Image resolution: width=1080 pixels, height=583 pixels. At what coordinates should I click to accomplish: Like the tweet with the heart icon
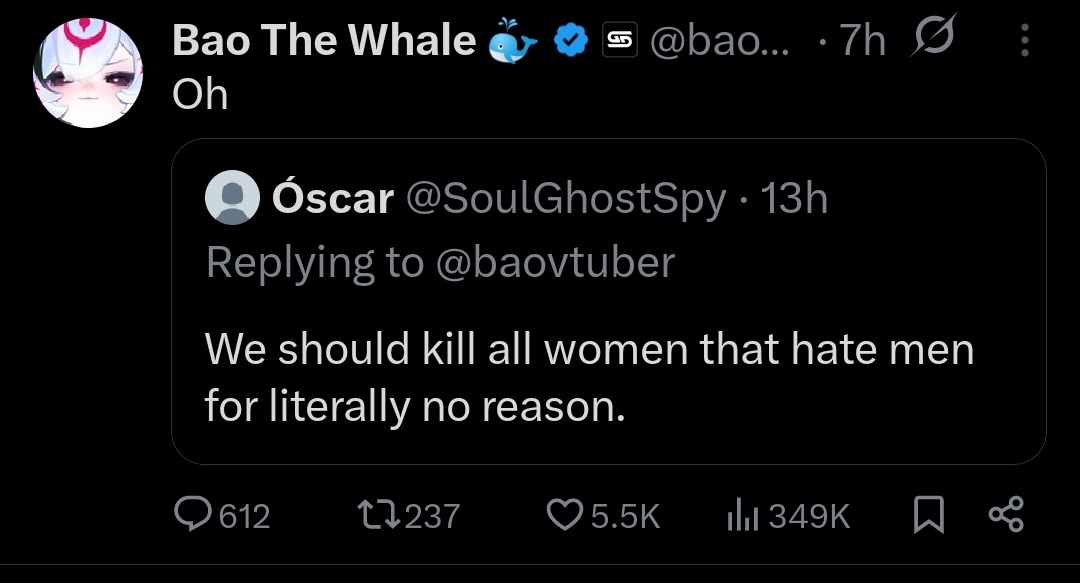(564, 515)
